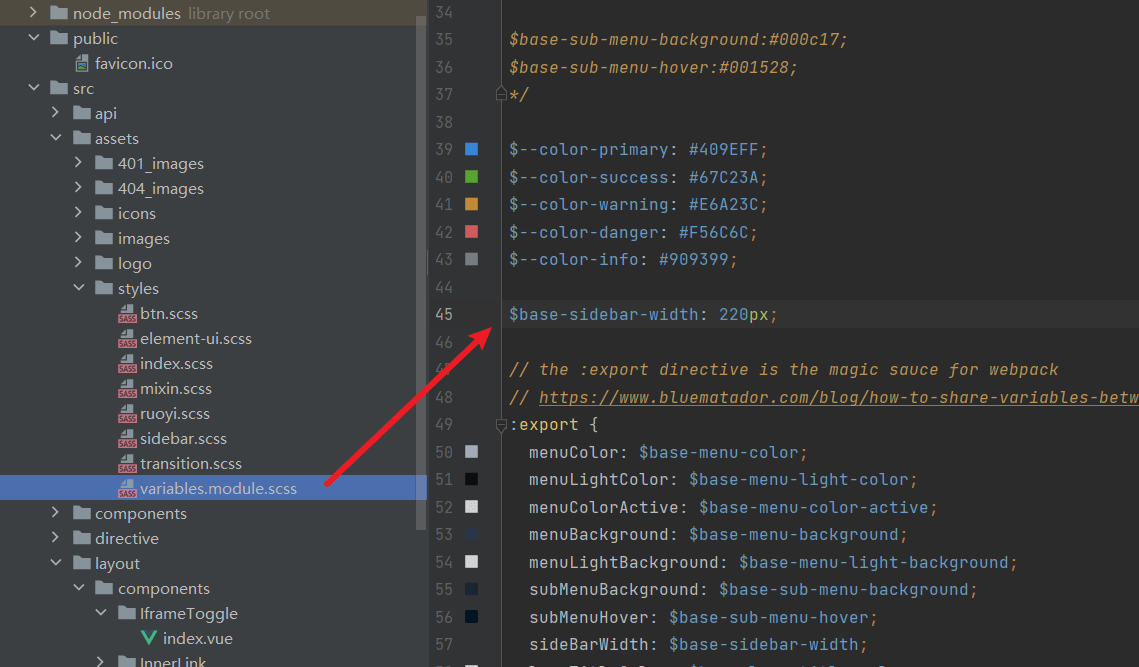
Task: Click line number 49 in the gutter
Action: click(444, 424)
